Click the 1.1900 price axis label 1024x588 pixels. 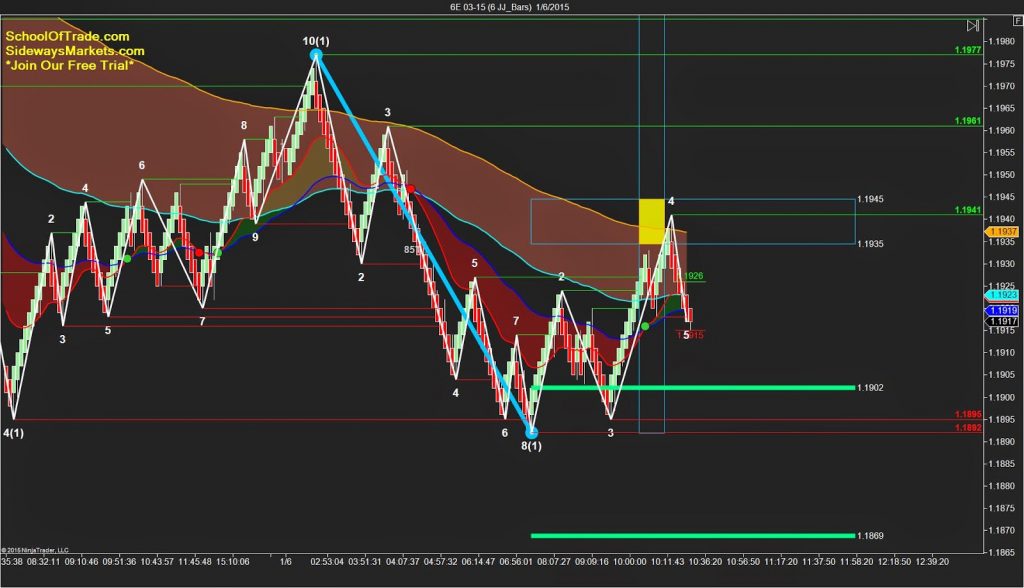tap(1002, 397)
